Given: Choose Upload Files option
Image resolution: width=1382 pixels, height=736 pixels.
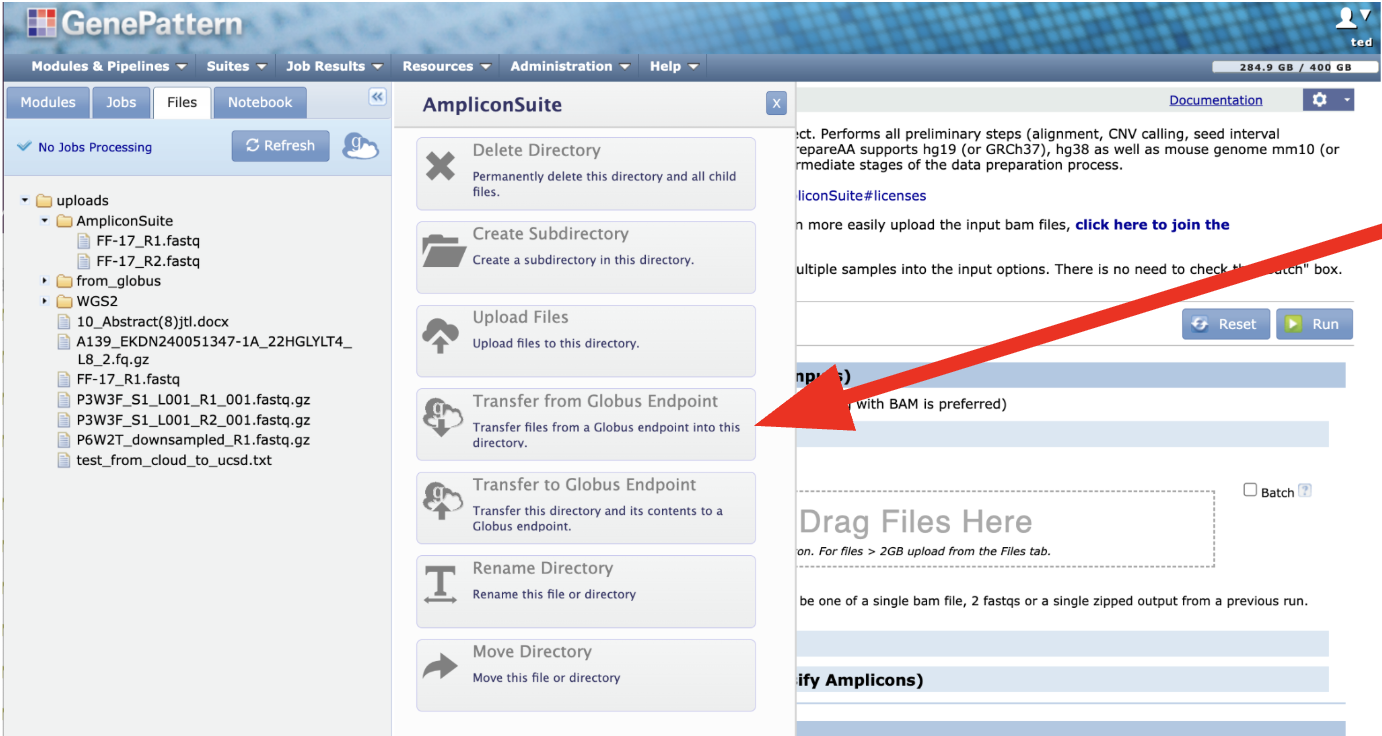Looking at the screenshot, I should pyautogui.click(x=586, y=340).
